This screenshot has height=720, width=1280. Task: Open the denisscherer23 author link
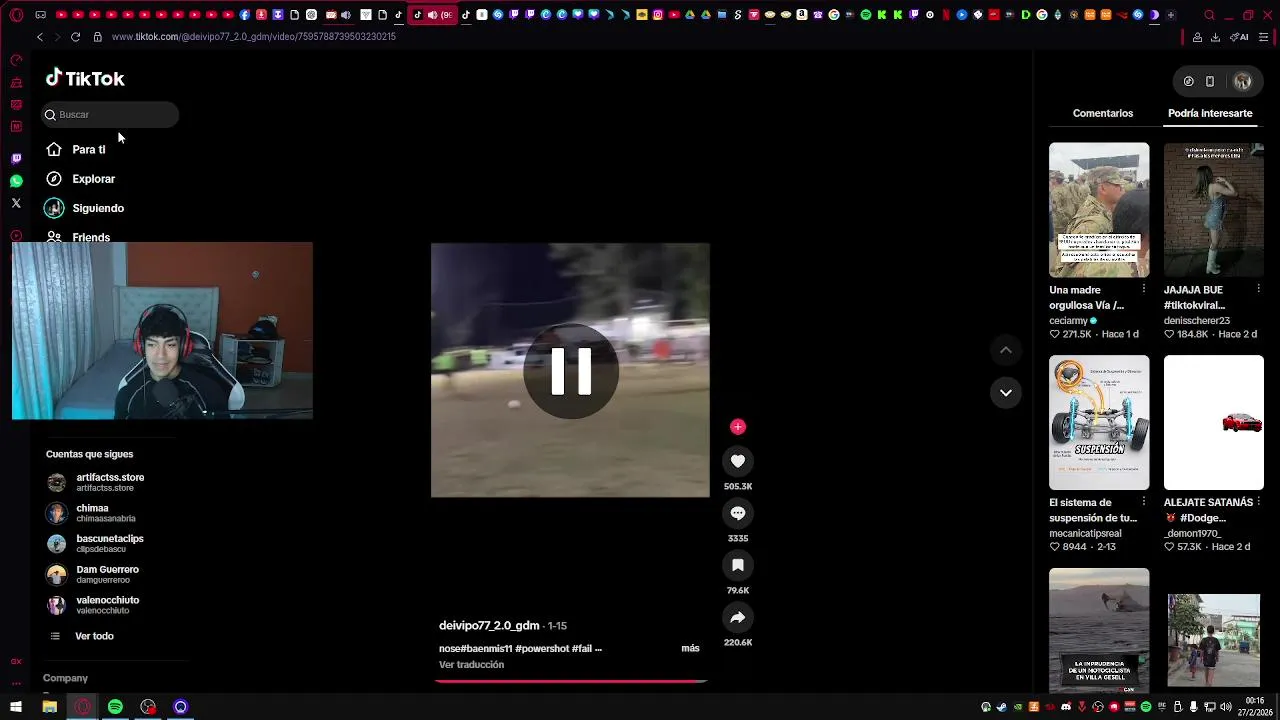point(1197,321)
